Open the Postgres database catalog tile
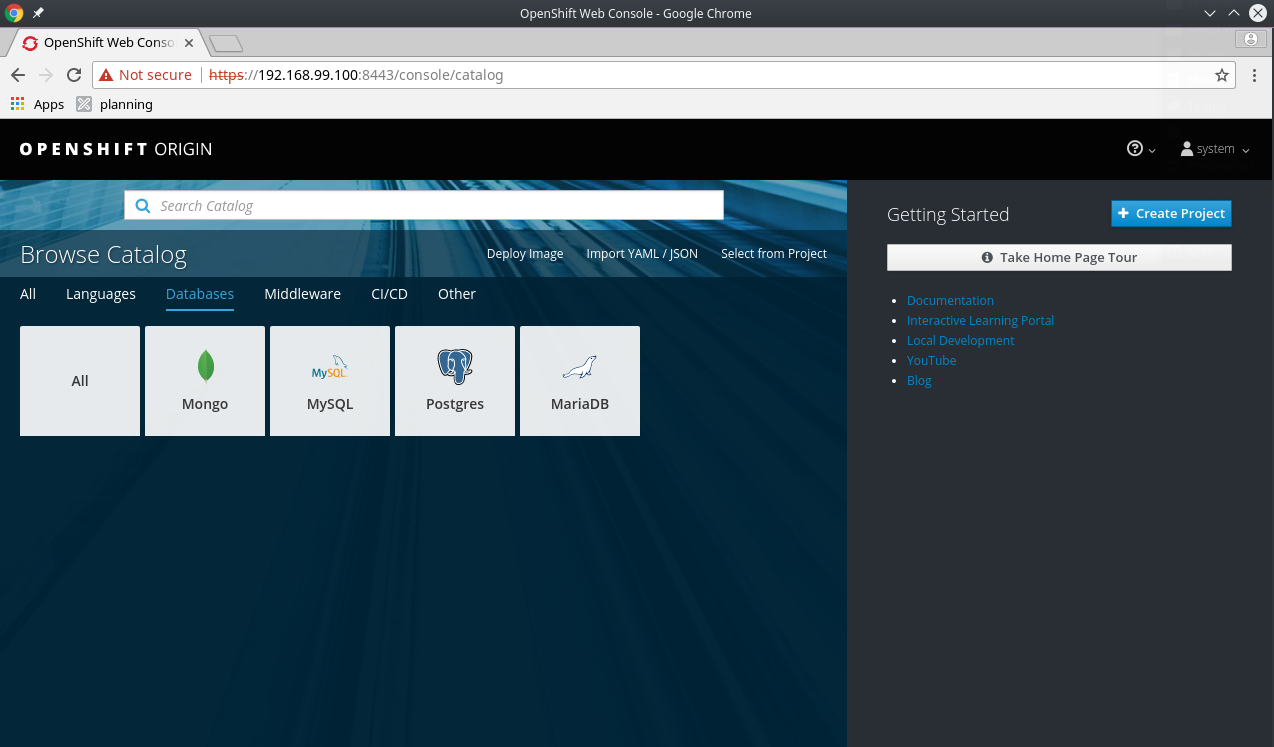 (x=455, y=381)
